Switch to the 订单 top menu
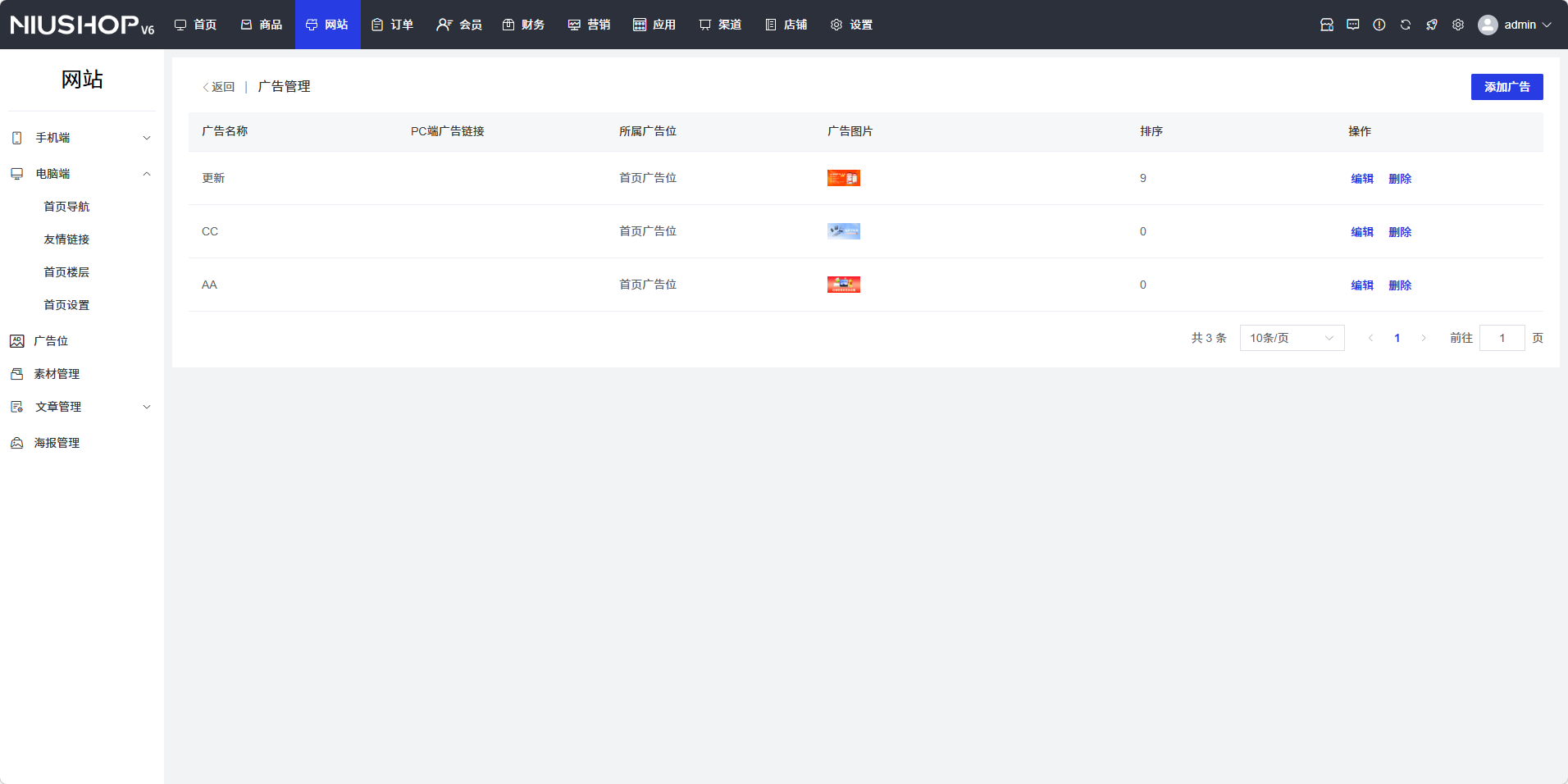1568x784 pixels. coord(393,25)
